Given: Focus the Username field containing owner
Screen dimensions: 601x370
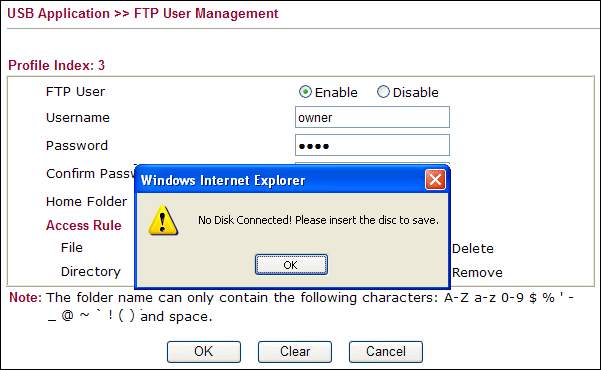Looking at the screenshot, I should coord(372,117).
